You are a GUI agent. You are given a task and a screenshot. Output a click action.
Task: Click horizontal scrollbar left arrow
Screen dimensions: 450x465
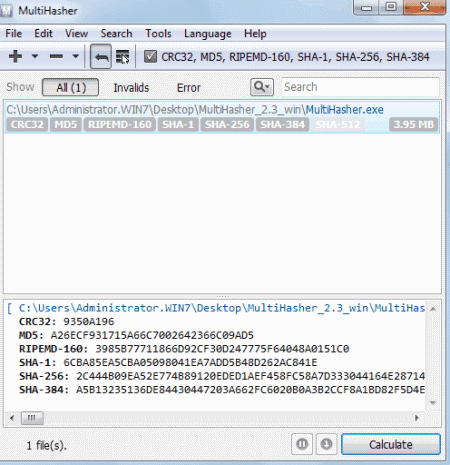[x=12, y=418]
